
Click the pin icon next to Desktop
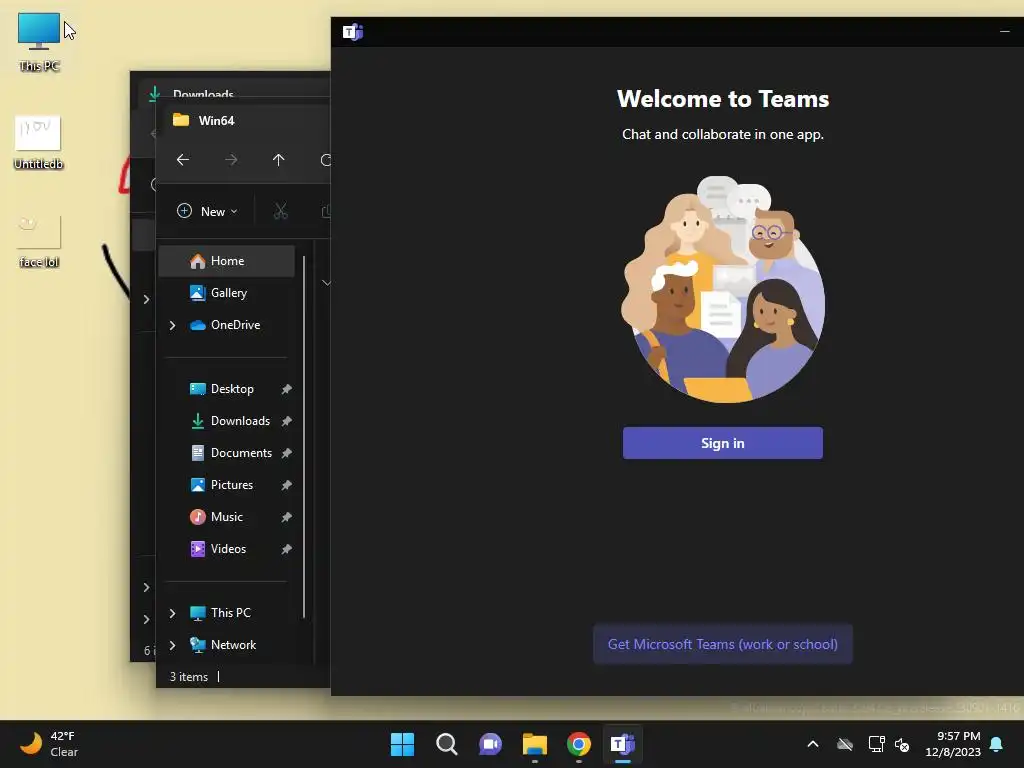[x=286, y=389]
